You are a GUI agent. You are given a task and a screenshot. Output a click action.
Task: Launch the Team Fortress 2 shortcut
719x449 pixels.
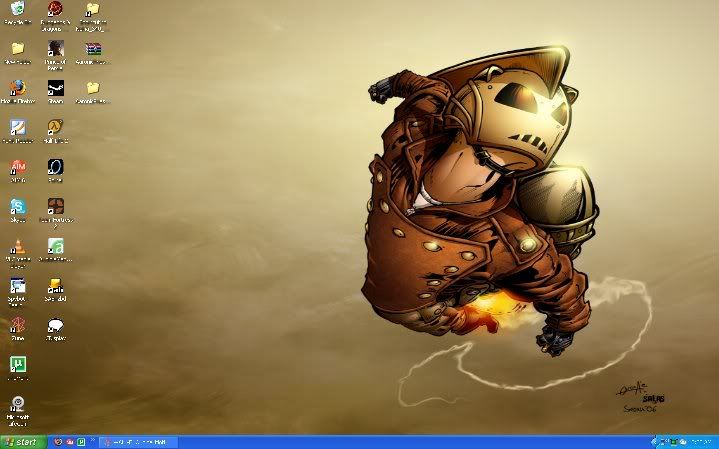pyautogui.click(x=56, y=213)
